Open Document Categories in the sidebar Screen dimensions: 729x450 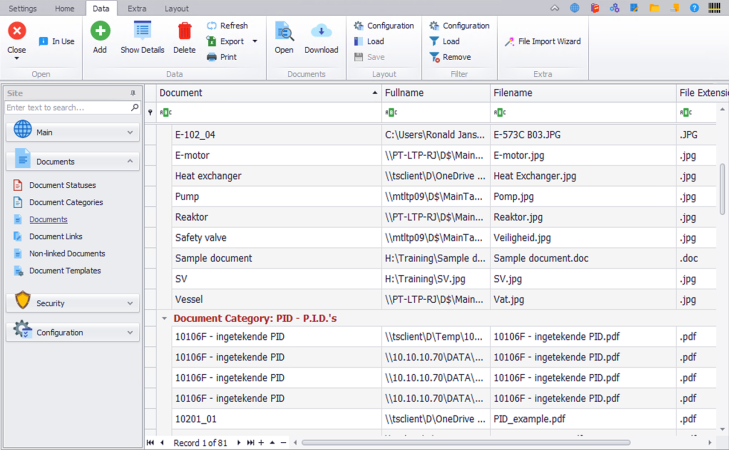click(x=66, y=202)
